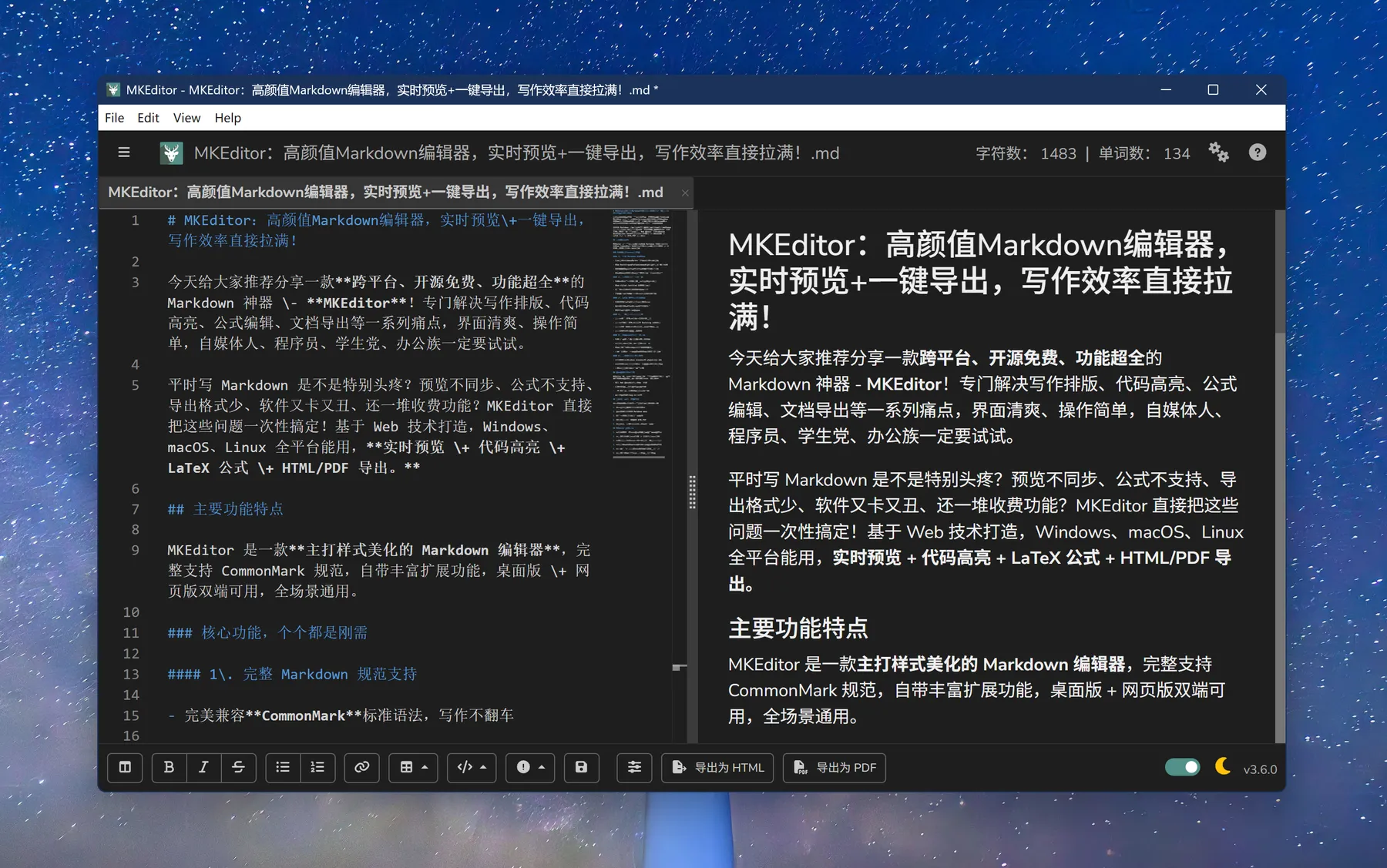Apply italic formatting
The height and width of the screenshot is (868, 1387).
click(x=203, y=767)
